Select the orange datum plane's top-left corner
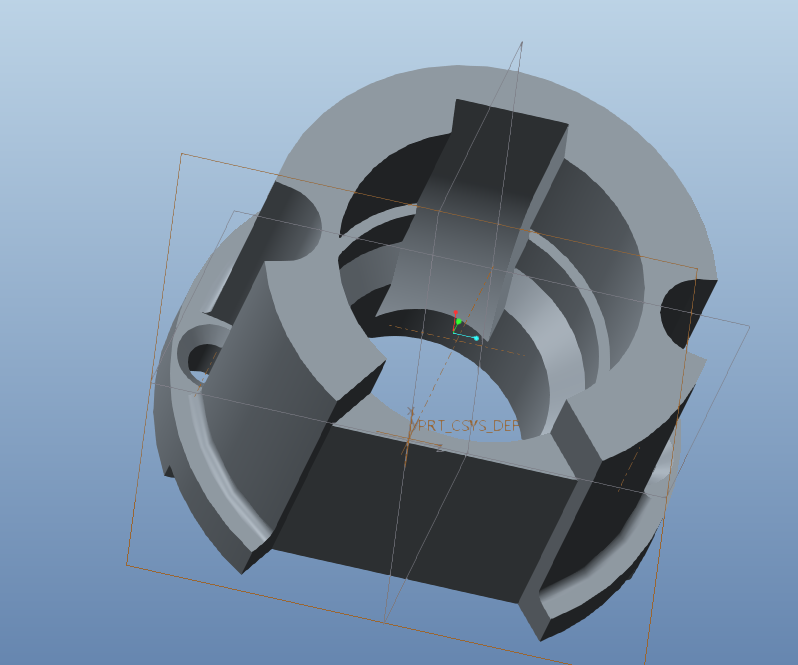The width and height of the screenshot is (798, 665). click(180, 154)
